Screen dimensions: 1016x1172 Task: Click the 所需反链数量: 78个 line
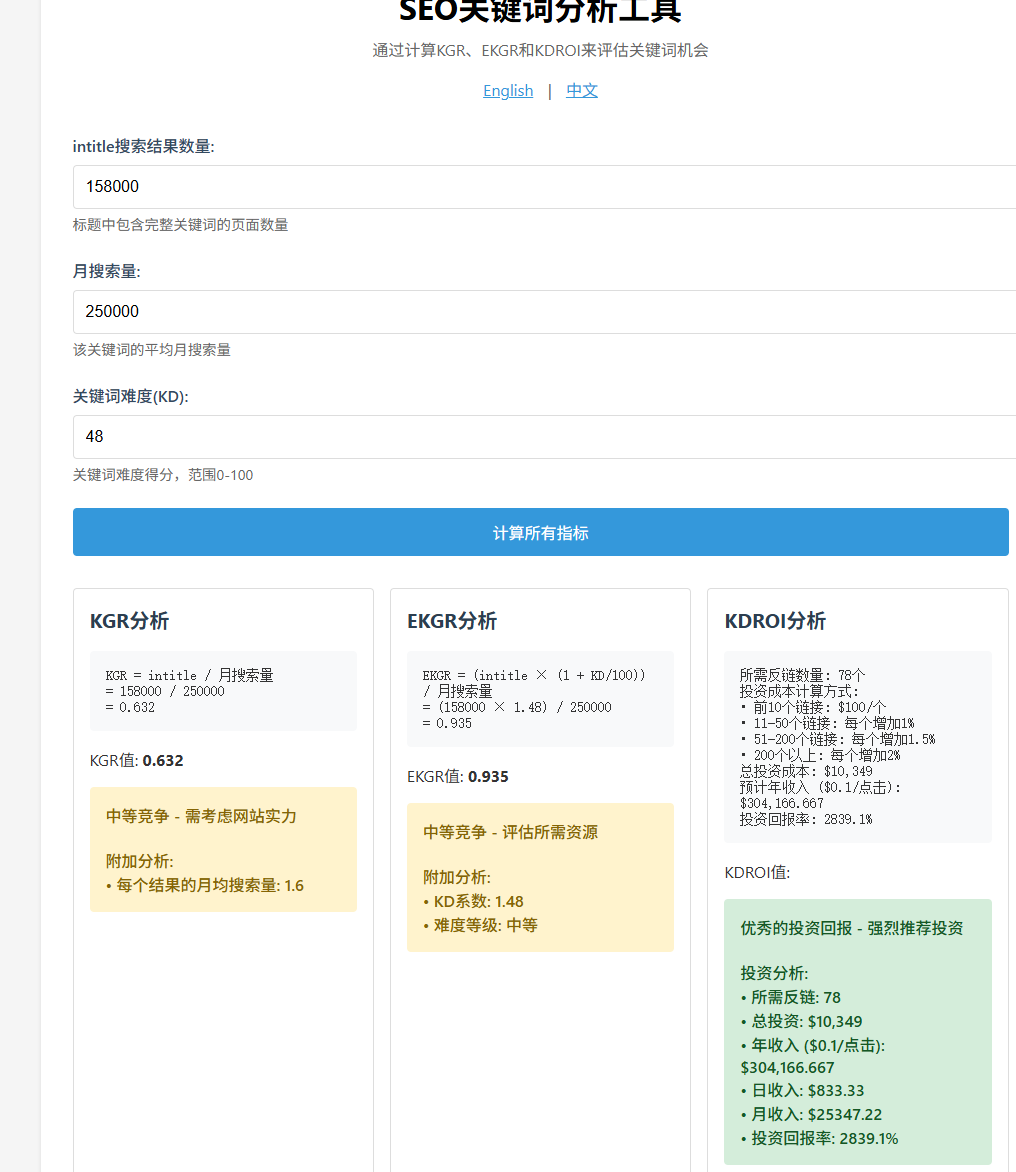802,675
